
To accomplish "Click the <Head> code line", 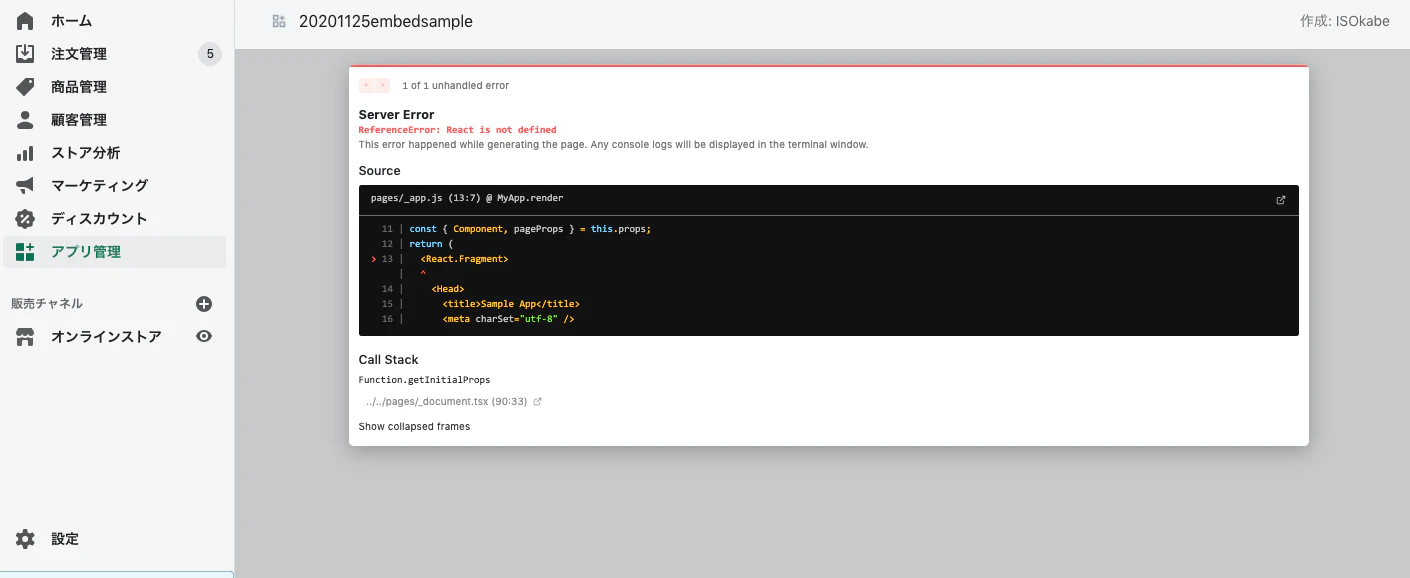I will (448, 289).
